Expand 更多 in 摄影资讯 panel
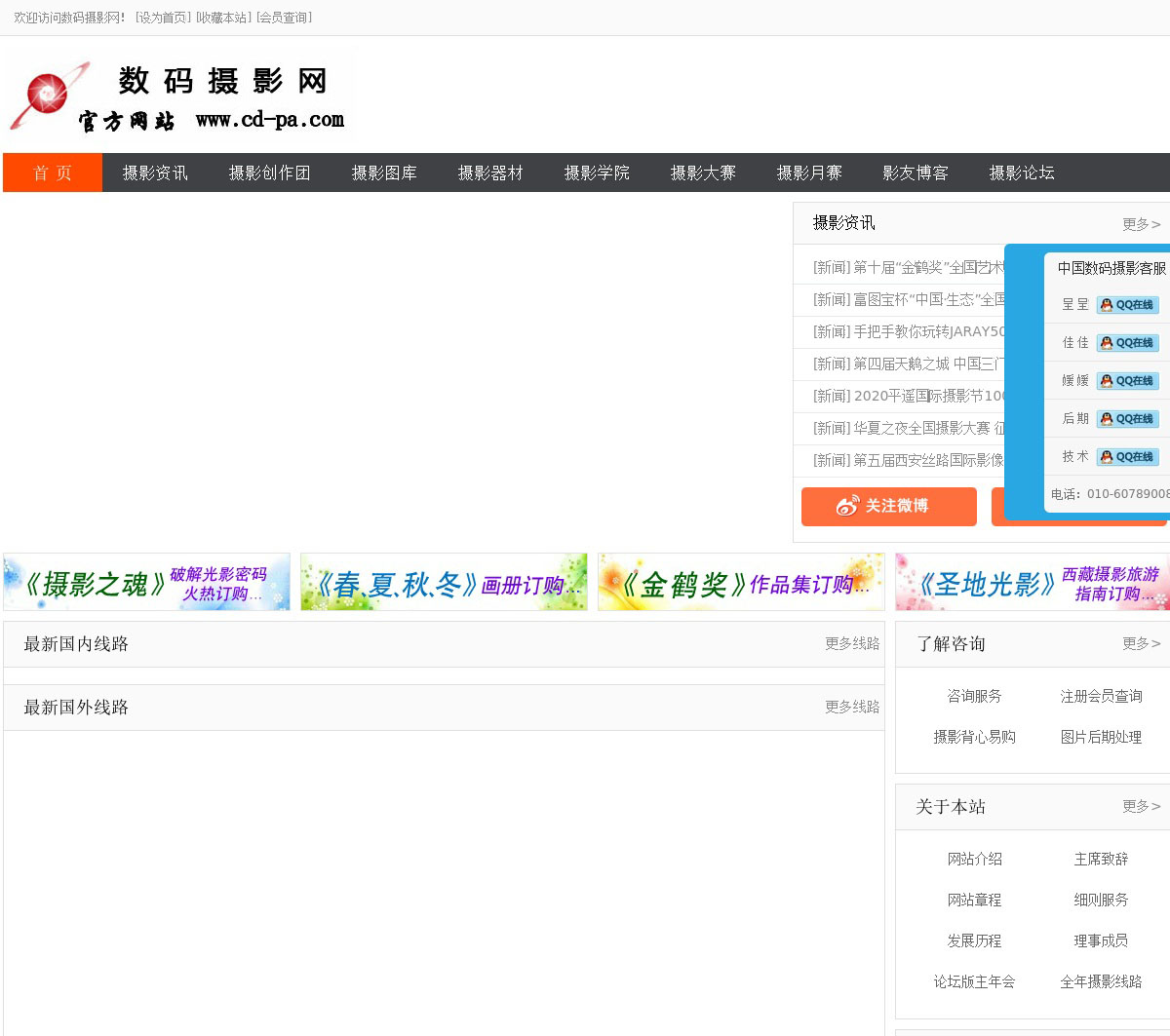Image resolution: width=1170 pixels, height=1036 pixels. 1141,224
